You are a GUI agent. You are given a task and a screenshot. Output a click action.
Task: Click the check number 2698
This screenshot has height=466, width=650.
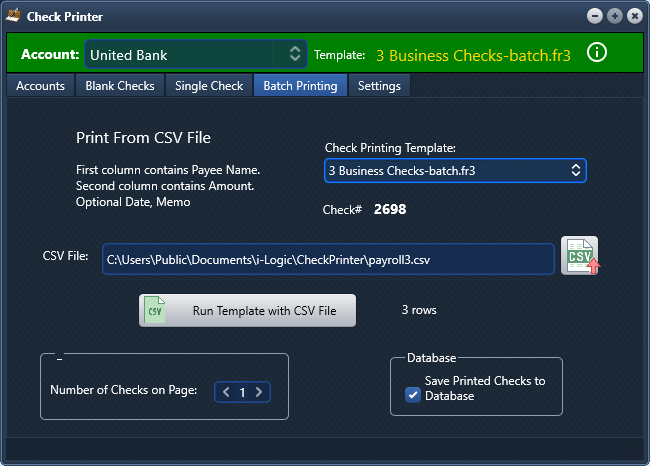pyautogui.click(x=390, y=209)
